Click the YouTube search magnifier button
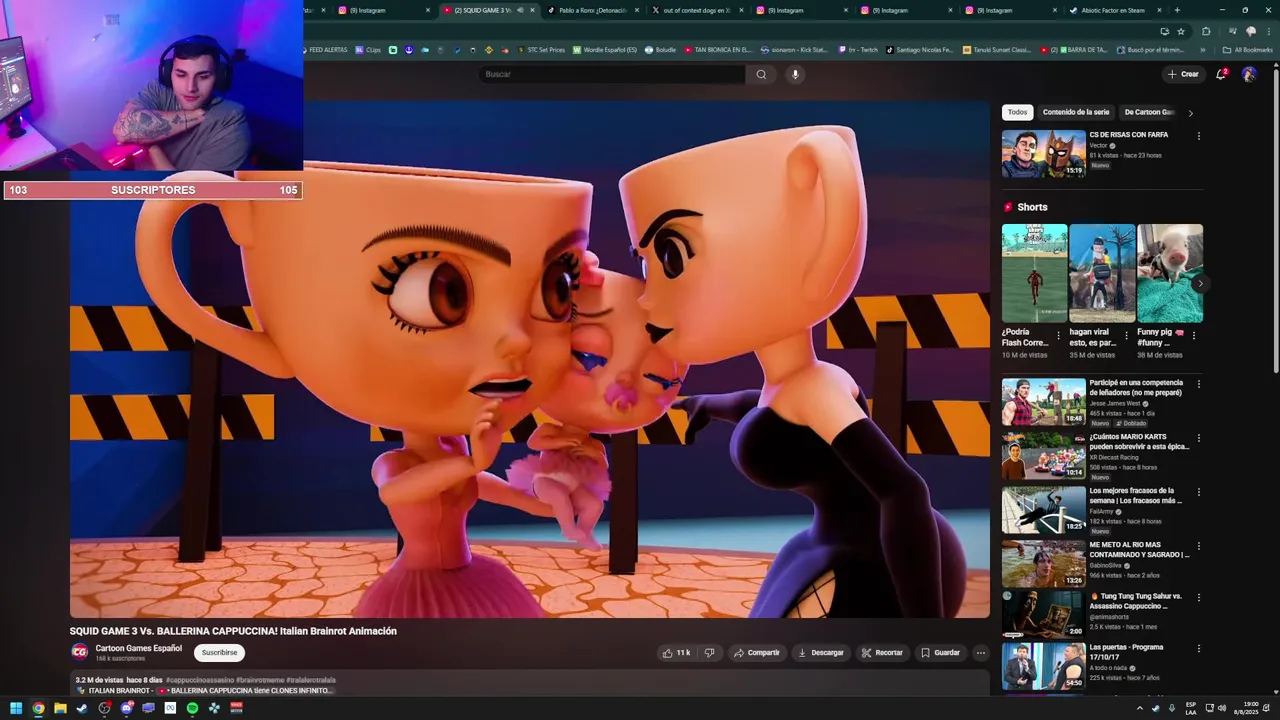Image resolution: width=1280 pixels, height=720 pixels. click(x=761, y=74)
